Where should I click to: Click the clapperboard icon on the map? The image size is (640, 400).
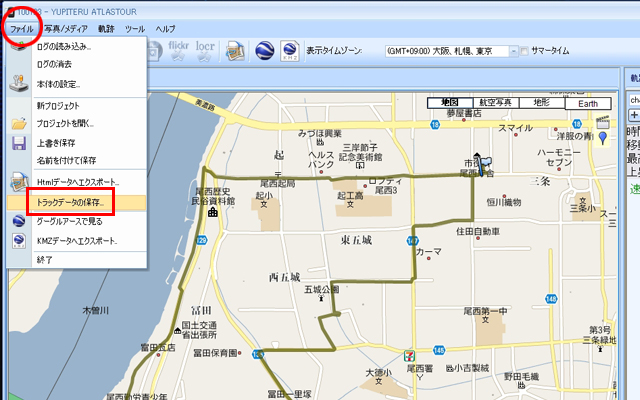(602, 122)
